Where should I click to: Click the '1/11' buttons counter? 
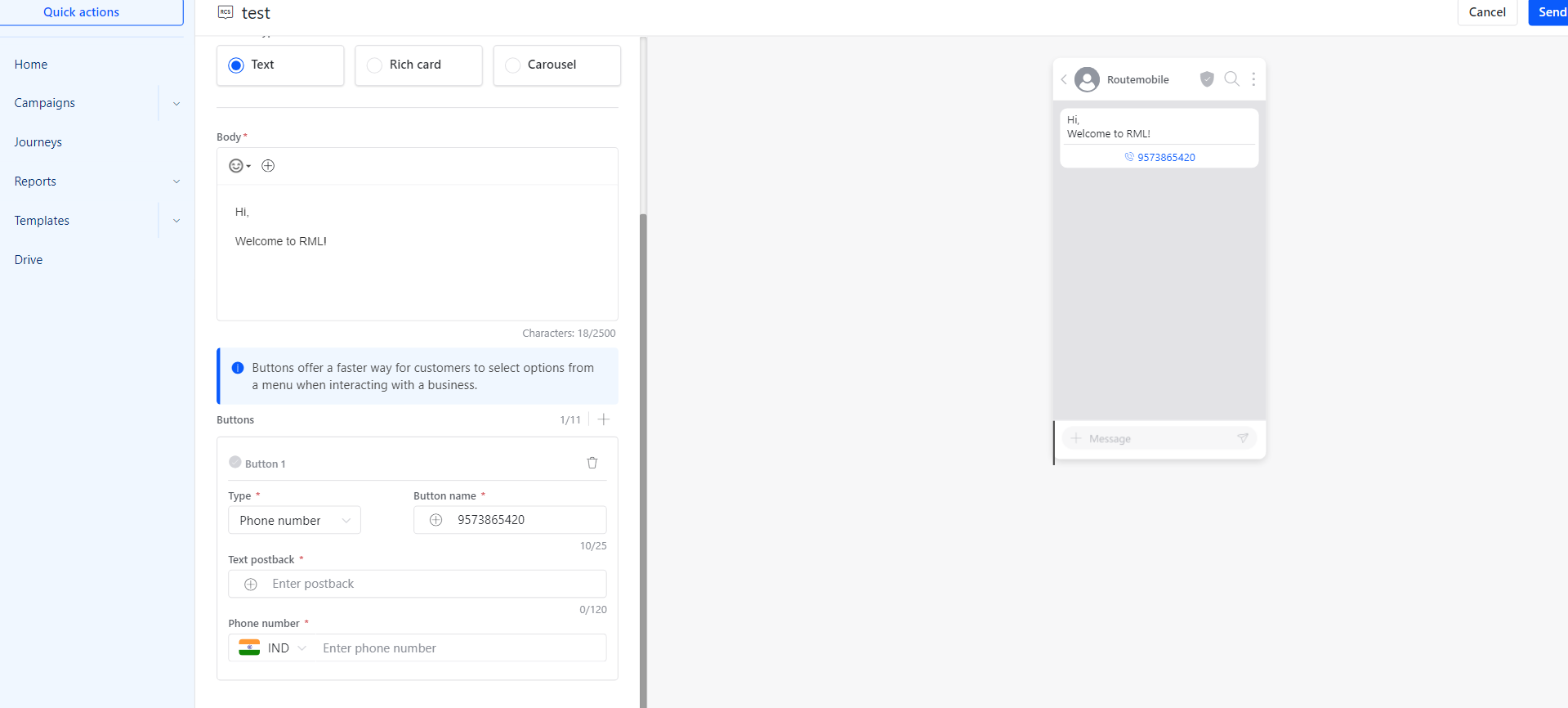tap(570, 420)
